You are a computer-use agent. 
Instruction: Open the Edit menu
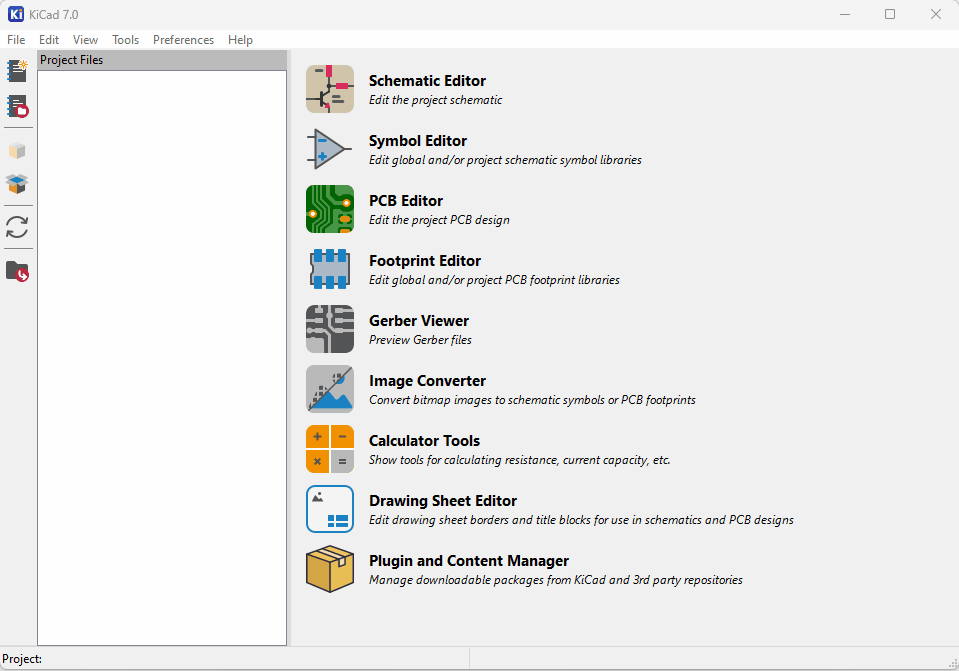coord(49,40)
